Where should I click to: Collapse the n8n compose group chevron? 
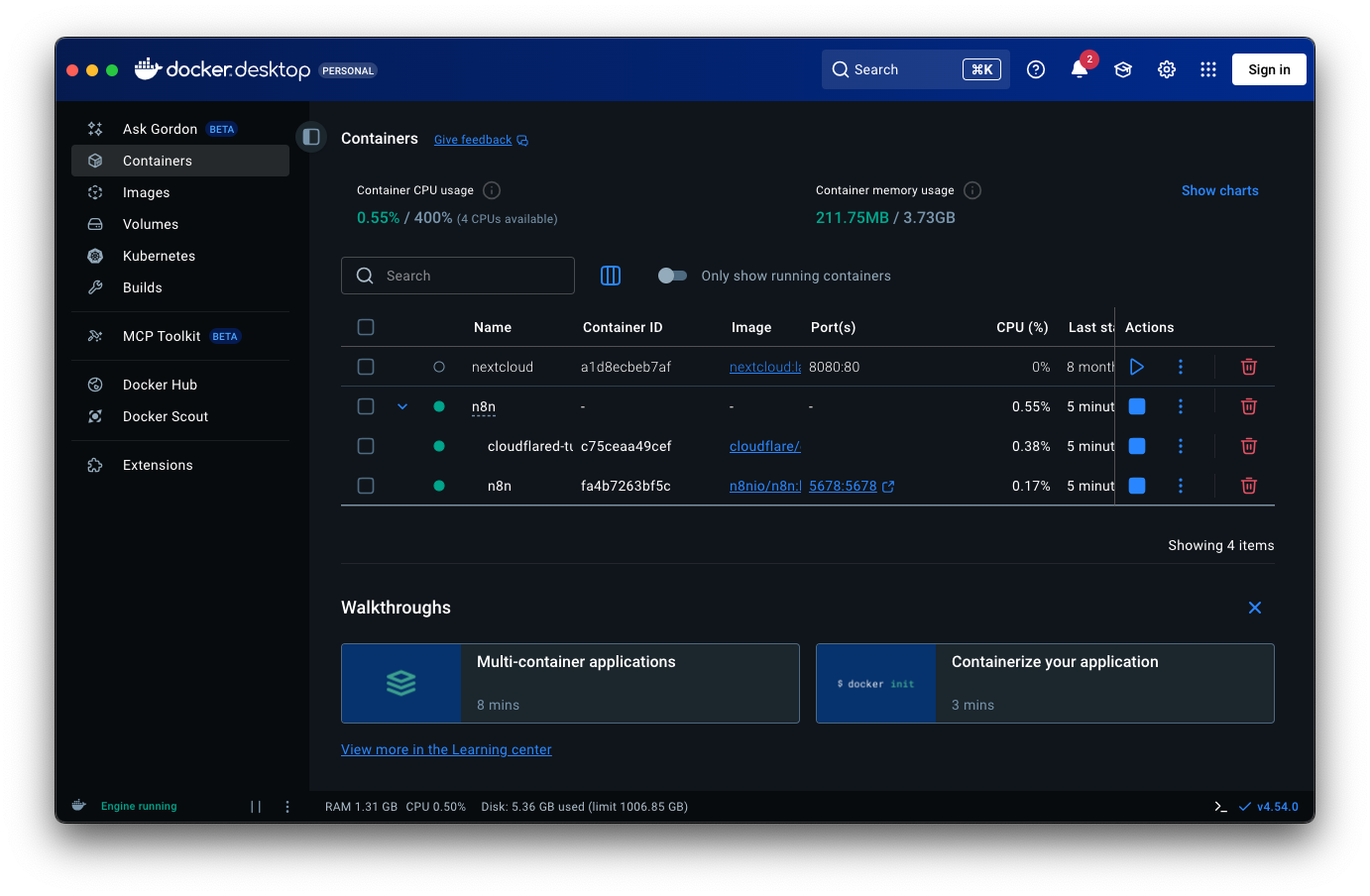[402, 406]
